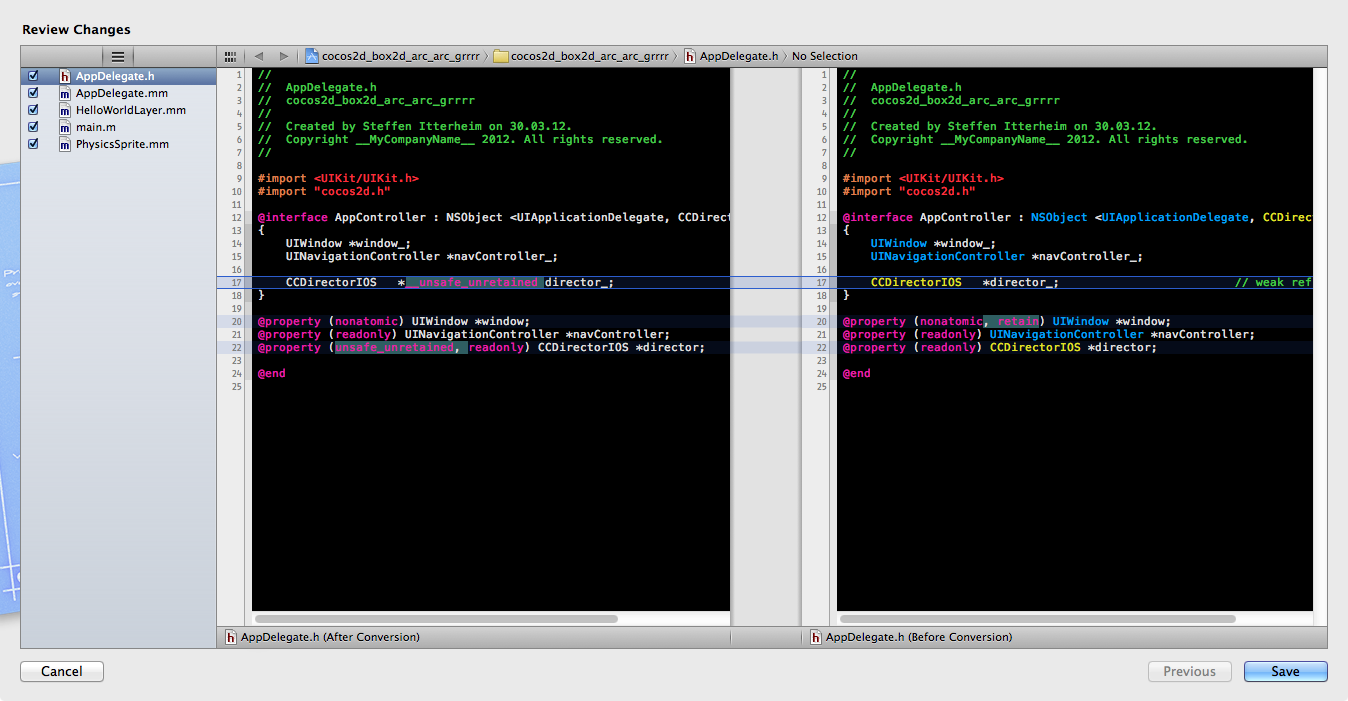The image size is (1348, 701).
Task: Go back with the left arrow
Action: coord(259,57)
